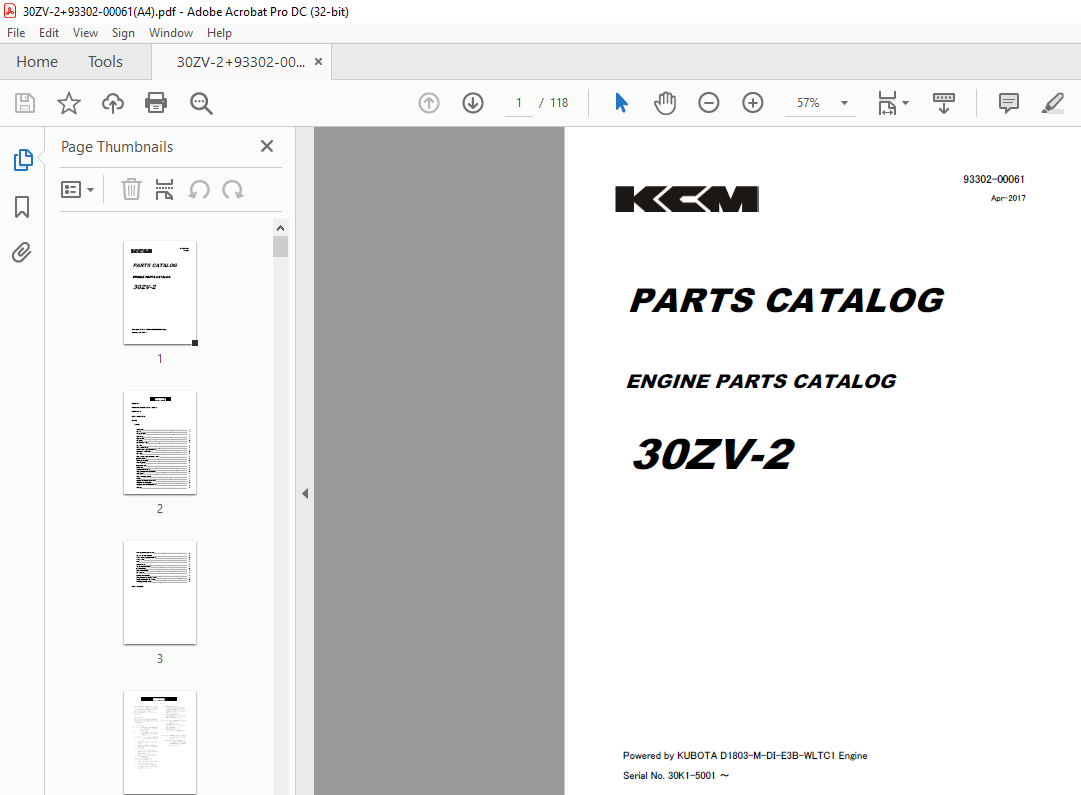This screenshot has width=1081, height=795.
Task: Rotate page counterclockwise
Action: [199, 190]
